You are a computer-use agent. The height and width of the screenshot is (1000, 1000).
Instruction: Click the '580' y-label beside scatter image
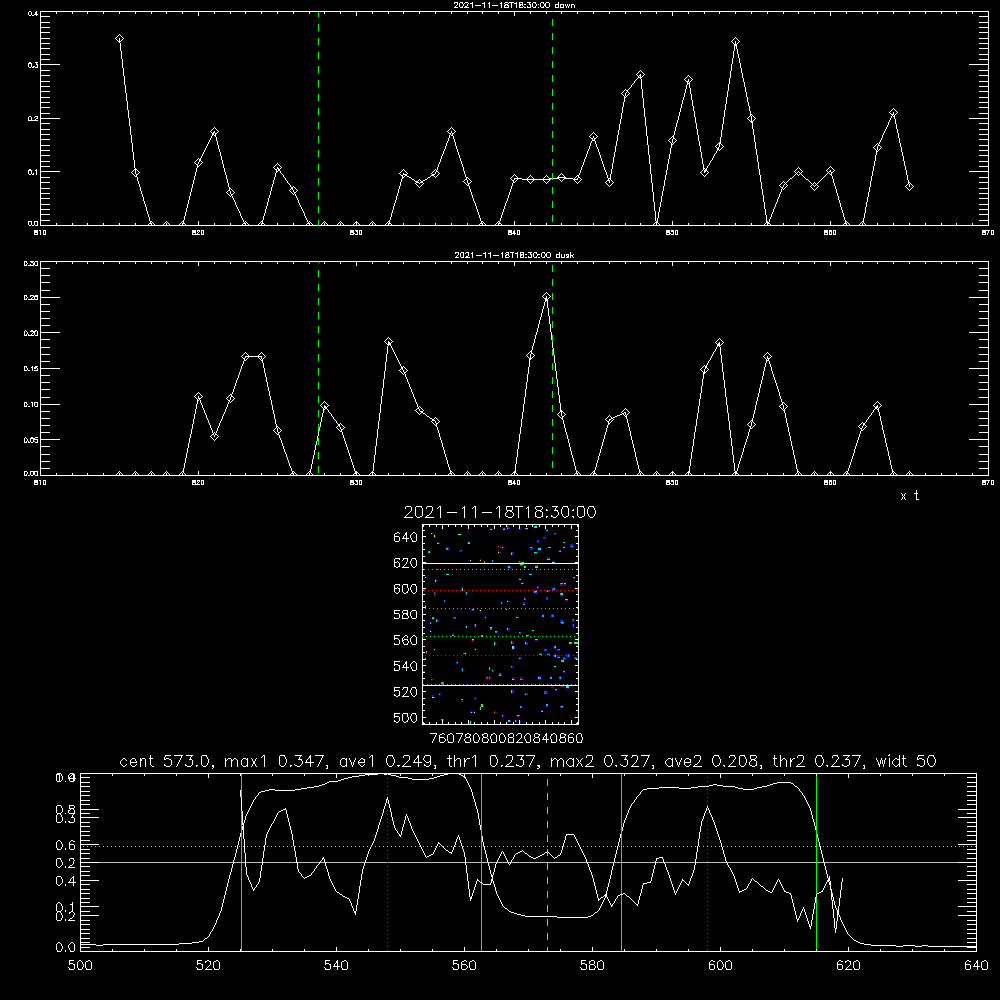tap(406, 615)
